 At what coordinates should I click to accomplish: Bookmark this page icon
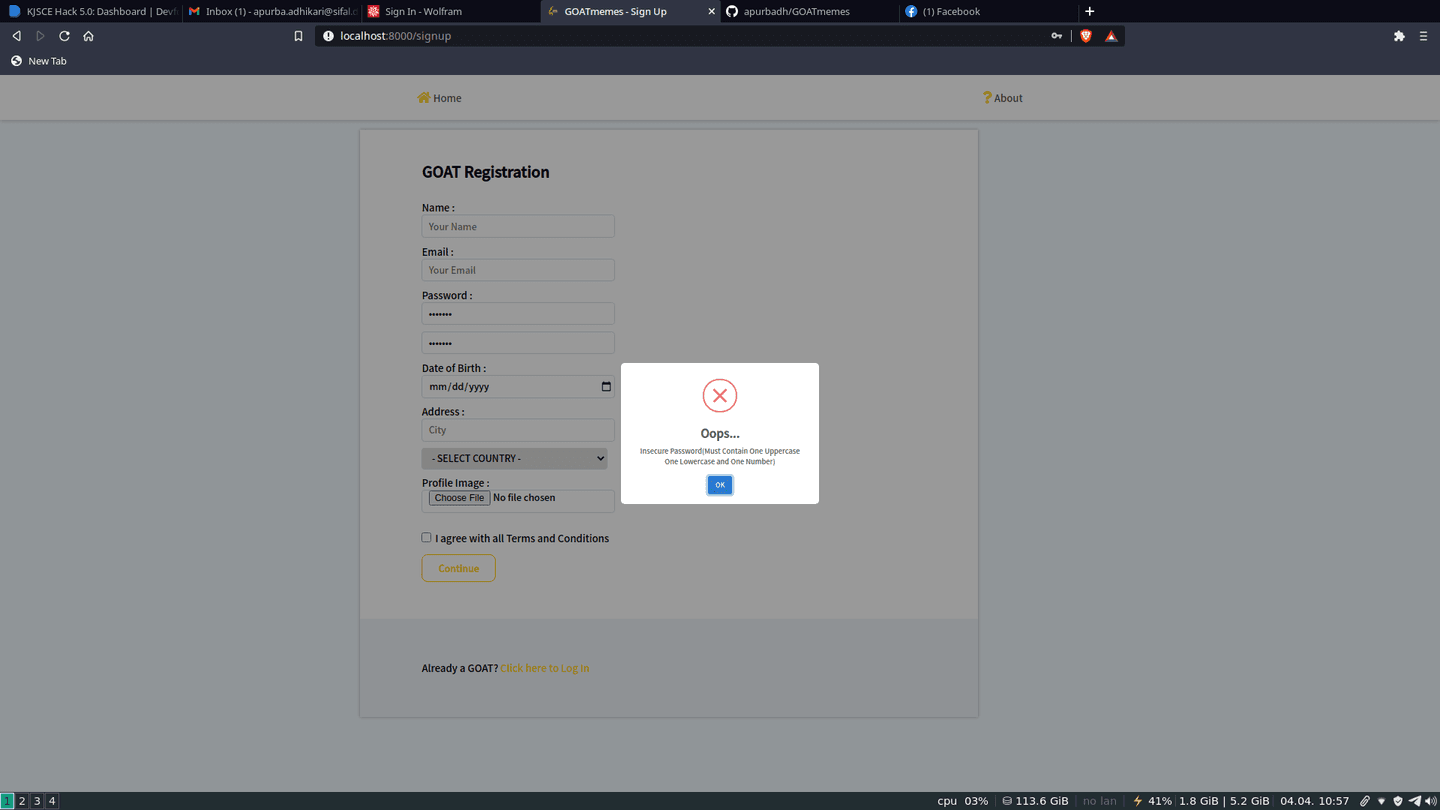pyautogui.click(x=298, y=36)
